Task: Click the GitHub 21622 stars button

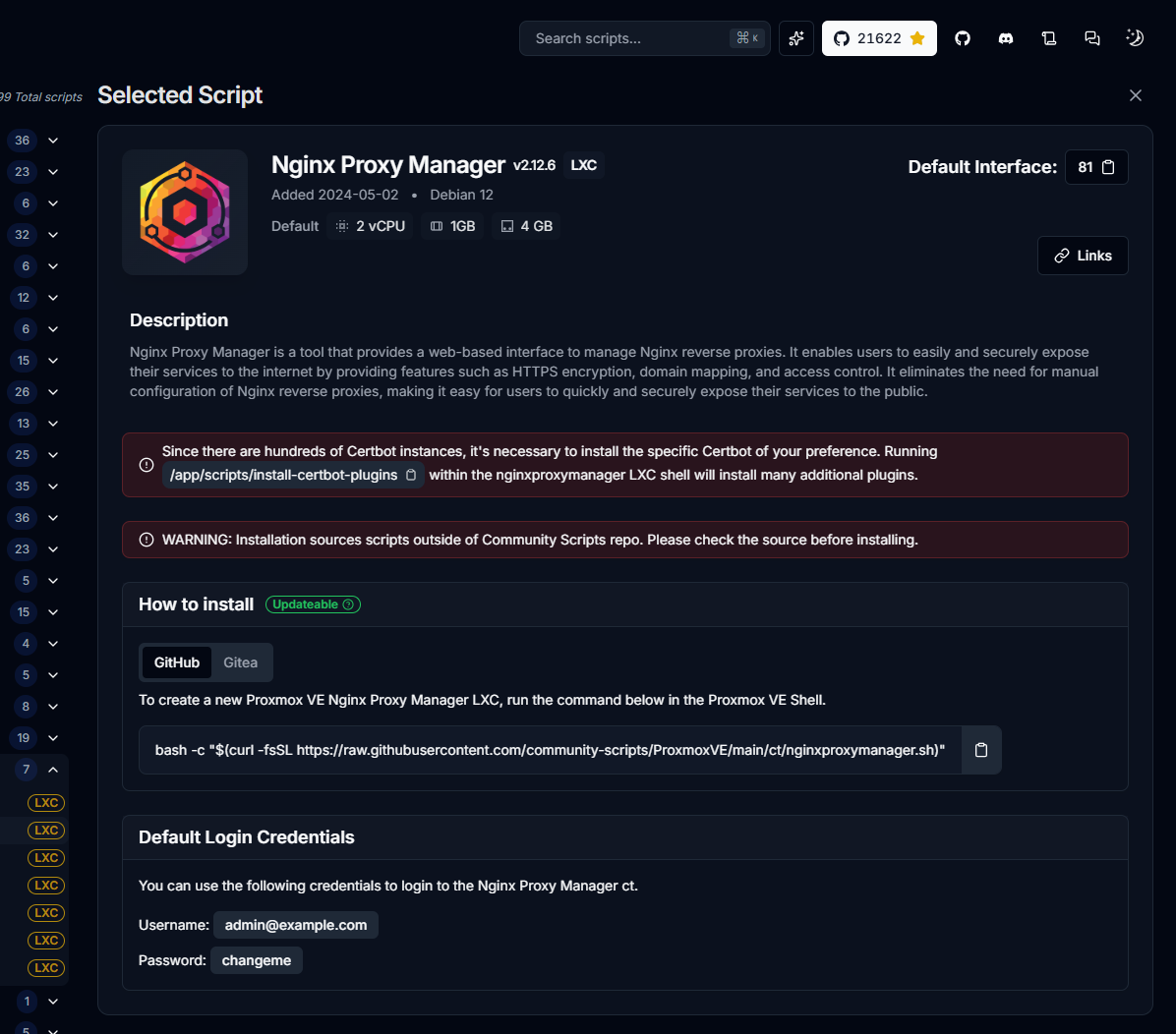Action: click(879, 38)
